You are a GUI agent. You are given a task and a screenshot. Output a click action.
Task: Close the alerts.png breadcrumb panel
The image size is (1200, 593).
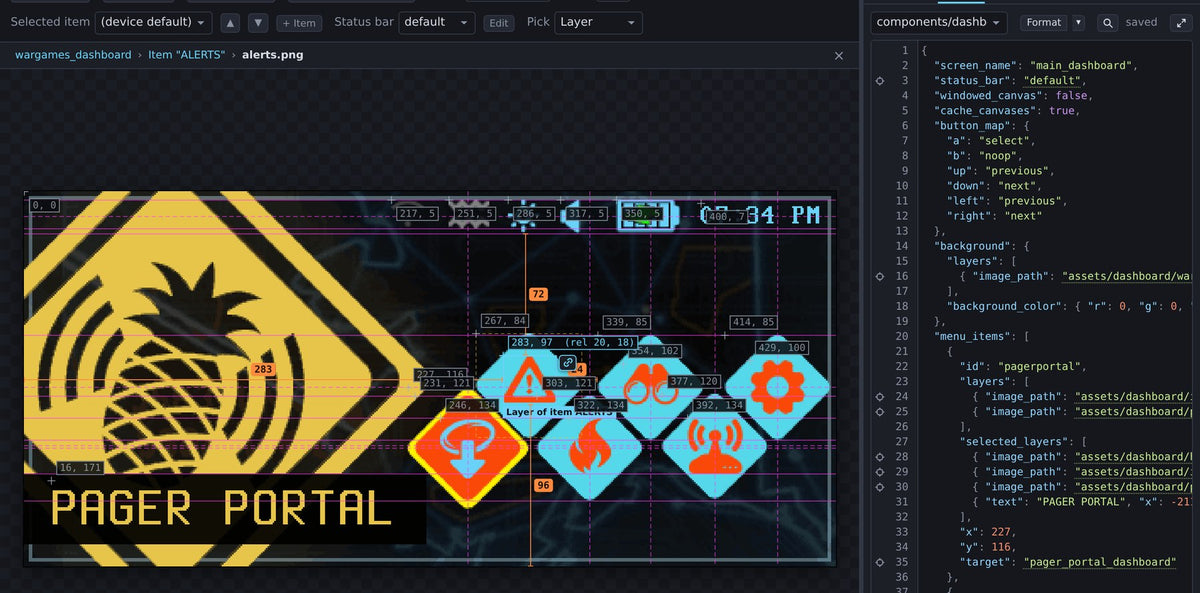[x=839, y=56]
